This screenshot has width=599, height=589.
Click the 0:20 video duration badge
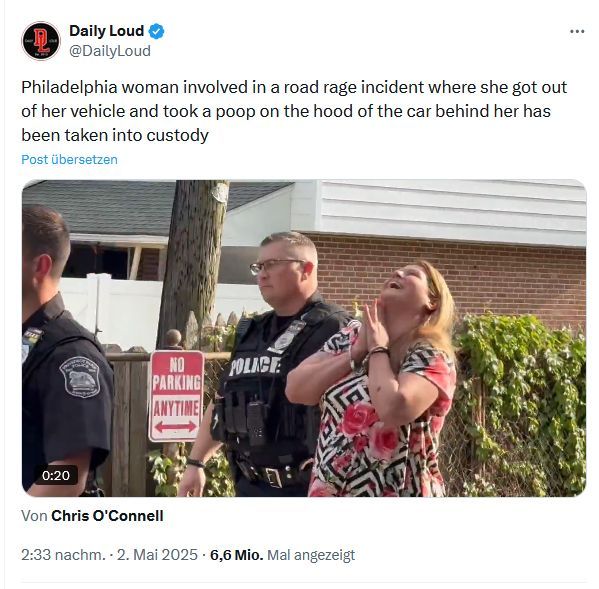56,475
